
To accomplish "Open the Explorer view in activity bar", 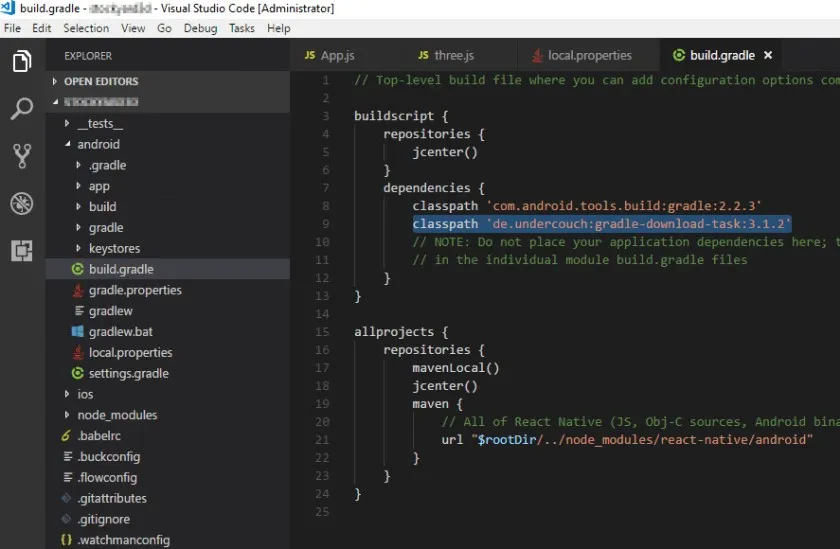I will tap(22, 61).
